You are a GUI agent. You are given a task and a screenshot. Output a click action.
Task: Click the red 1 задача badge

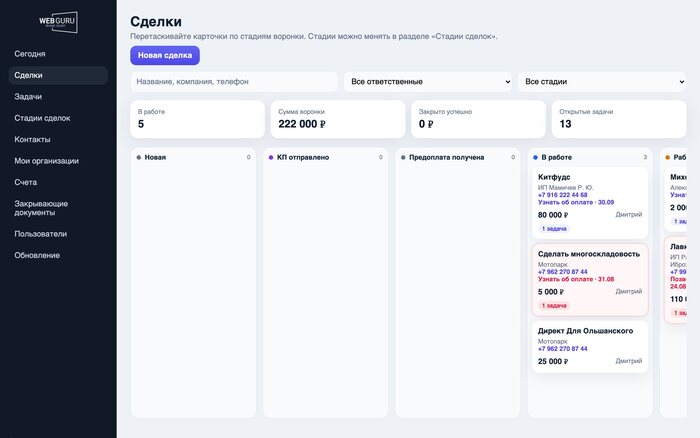pos(554,305)
